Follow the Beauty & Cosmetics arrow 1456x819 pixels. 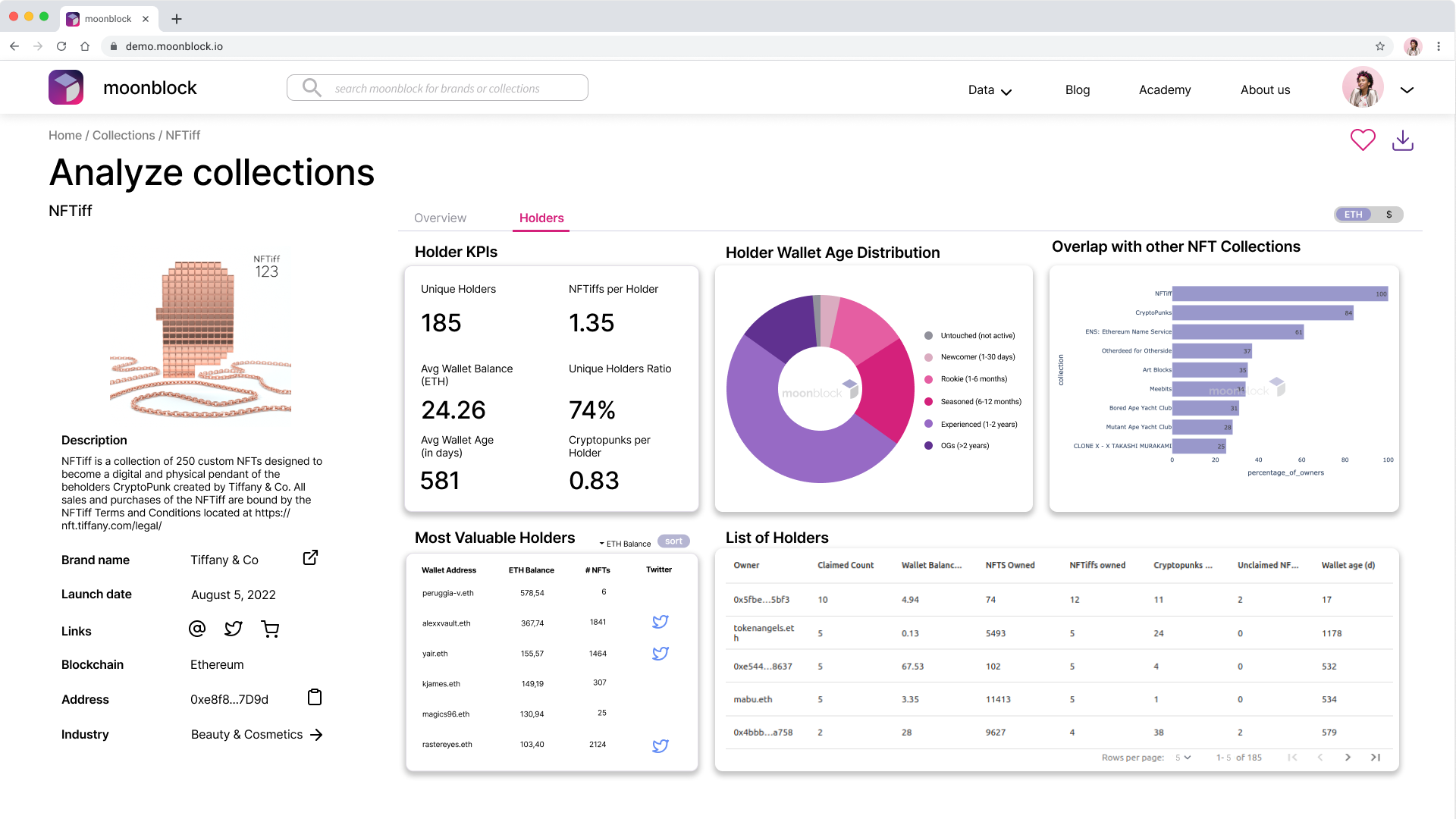coord(316,735)
